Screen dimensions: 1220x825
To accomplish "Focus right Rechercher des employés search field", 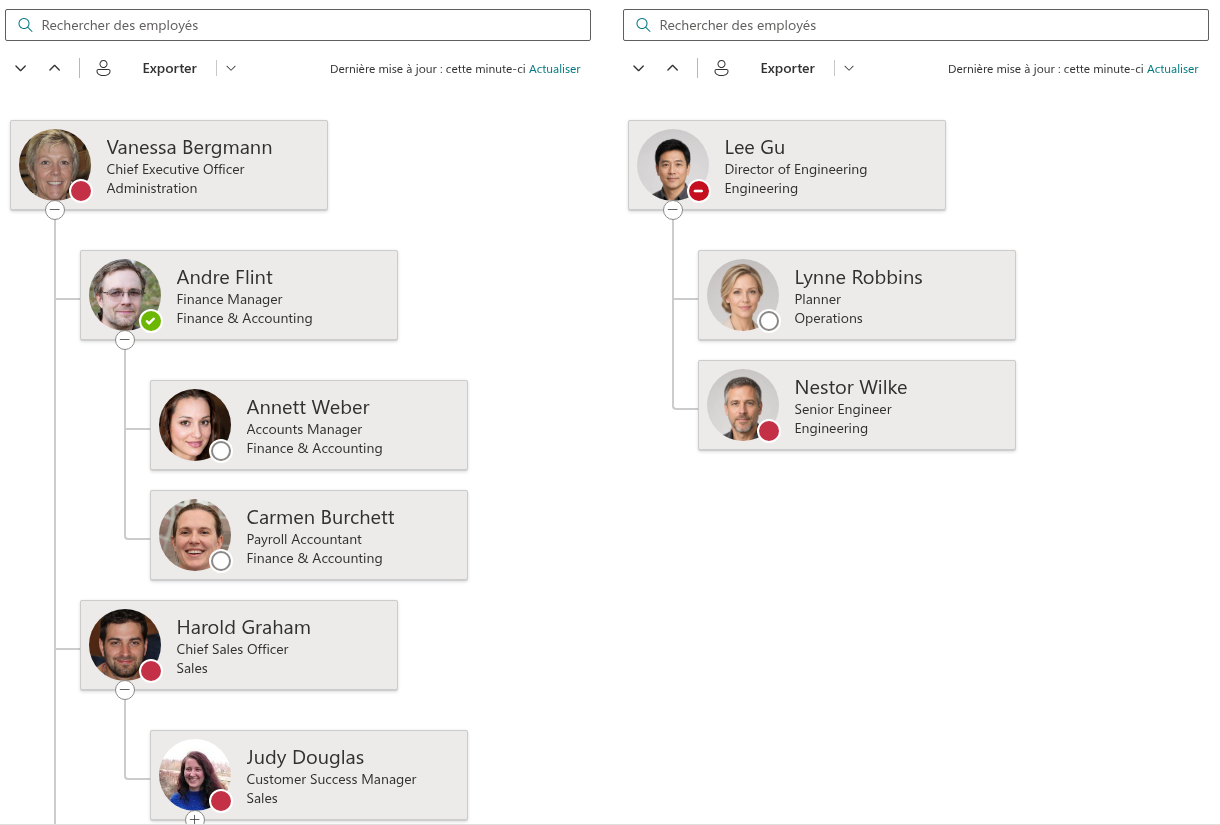I will [916, 25].
